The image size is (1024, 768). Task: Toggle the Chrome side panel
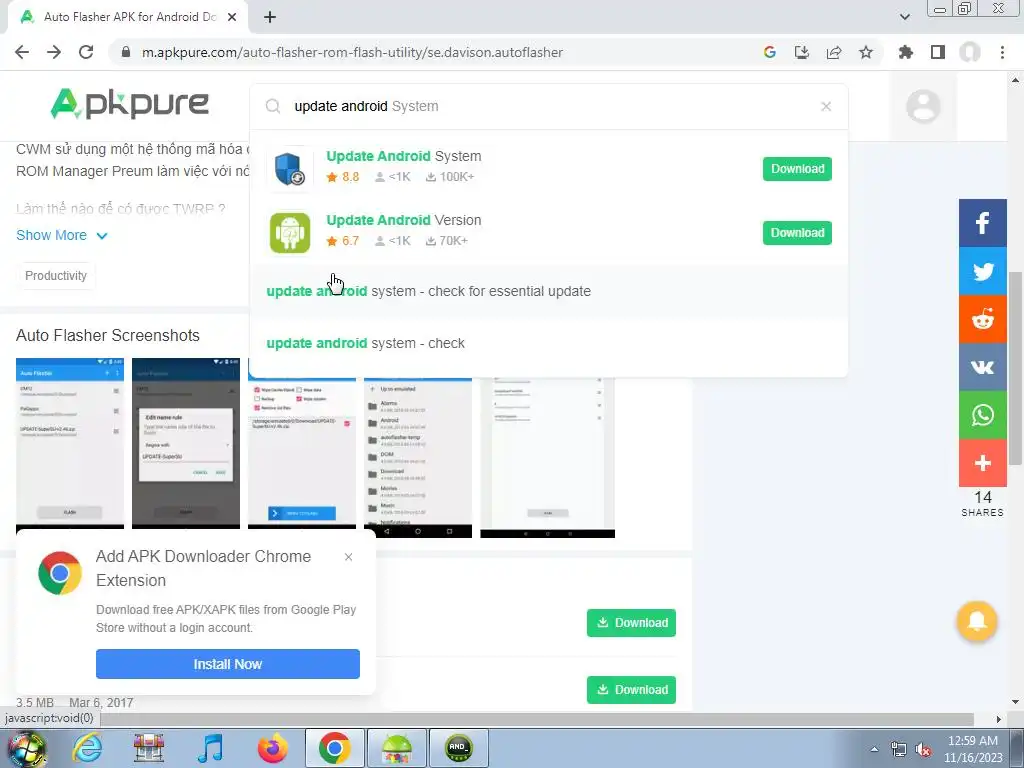coord(938,52)
